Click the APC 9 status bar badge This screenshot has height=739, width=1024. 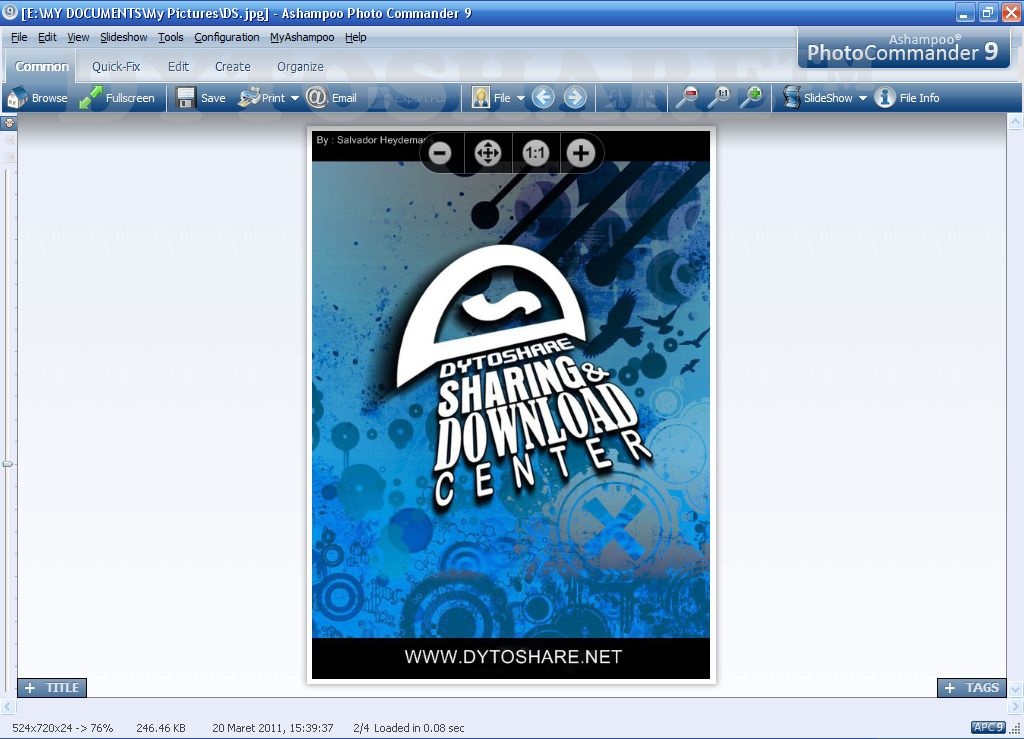[x=987, y=727]
